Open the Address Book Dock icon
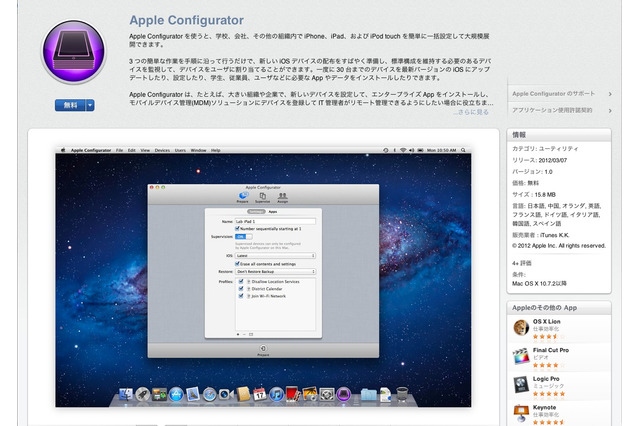 click(243, 394)
